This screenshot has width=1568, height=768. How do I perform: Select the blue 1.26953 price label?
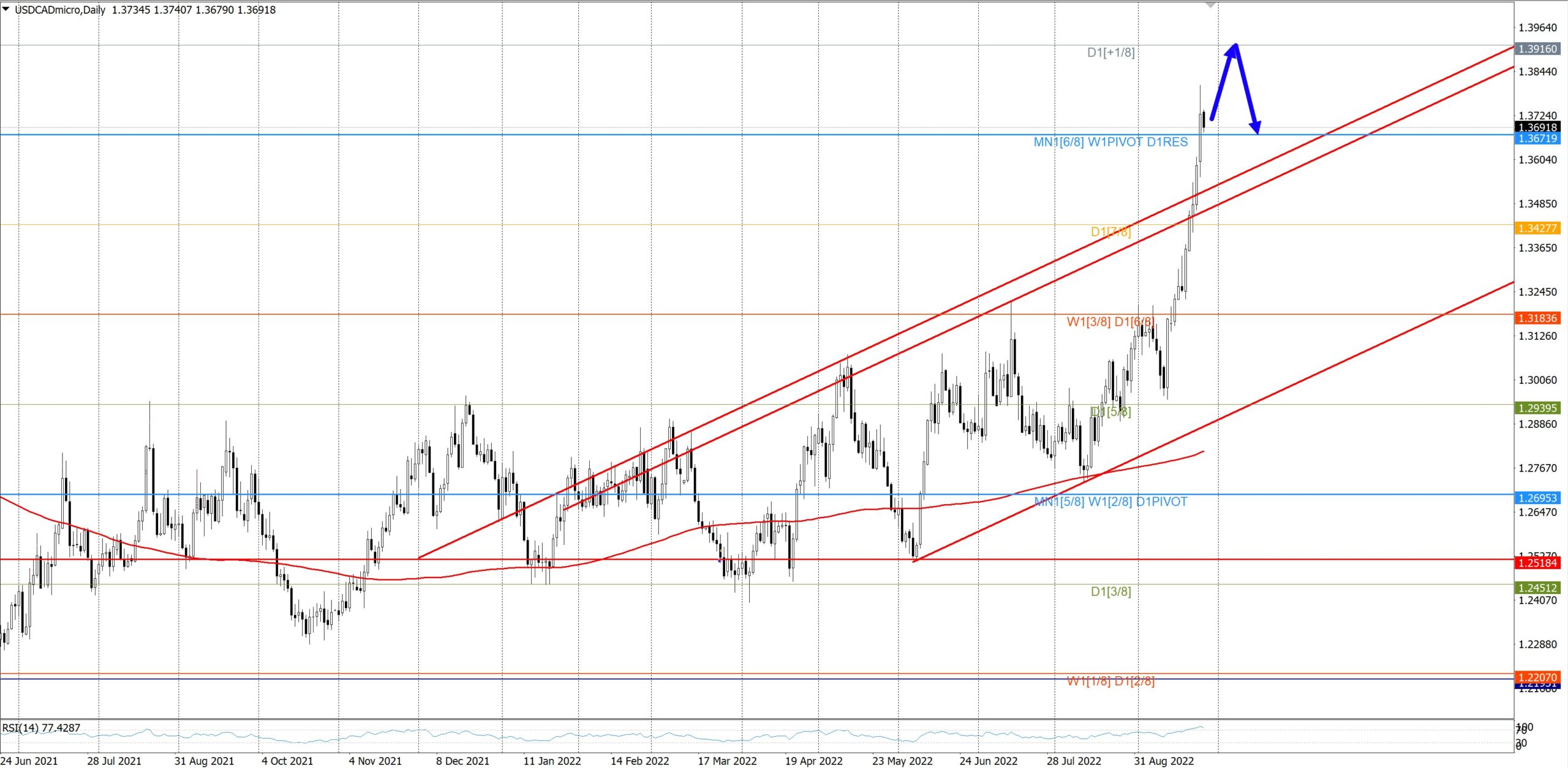(x=1536, y=498)
